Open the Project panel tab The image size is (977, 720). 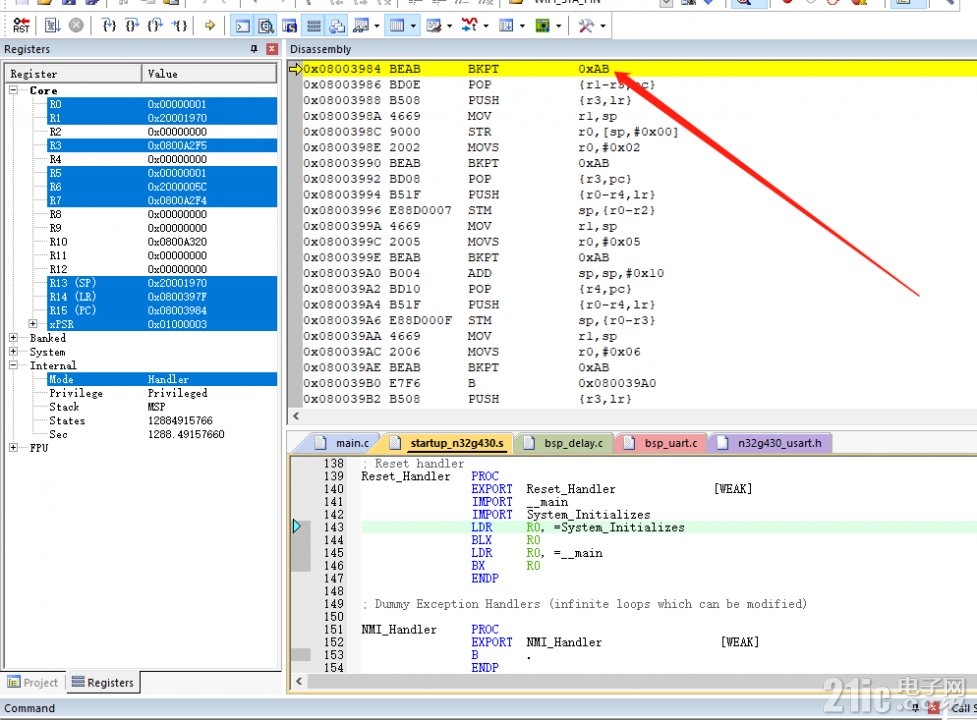[x=33, y=683]
